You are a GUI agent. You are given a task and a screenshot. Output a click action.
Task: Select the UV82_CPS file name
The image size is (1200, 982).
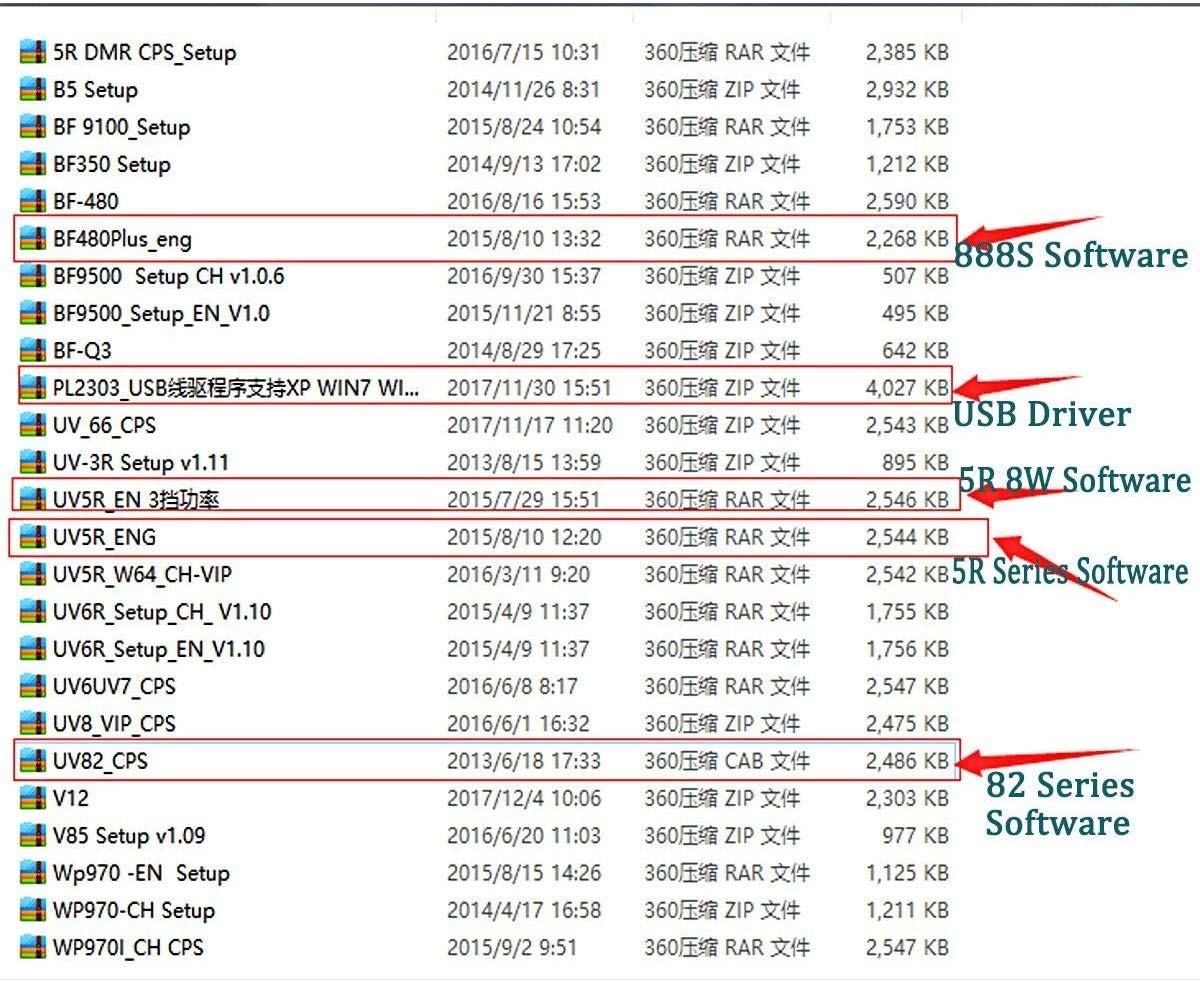(x=101, y=762)
